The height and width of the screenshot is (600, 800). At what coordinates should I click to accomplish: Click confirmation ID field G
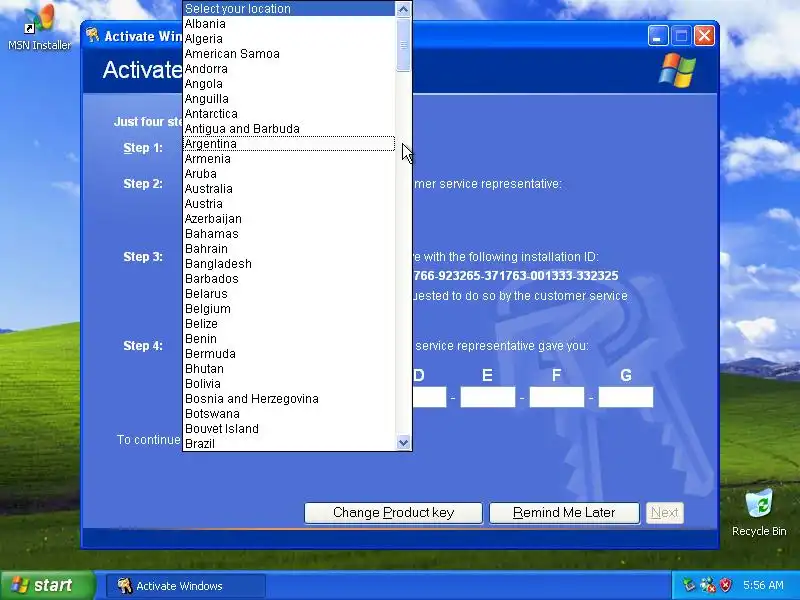click(x=626, y=397)
